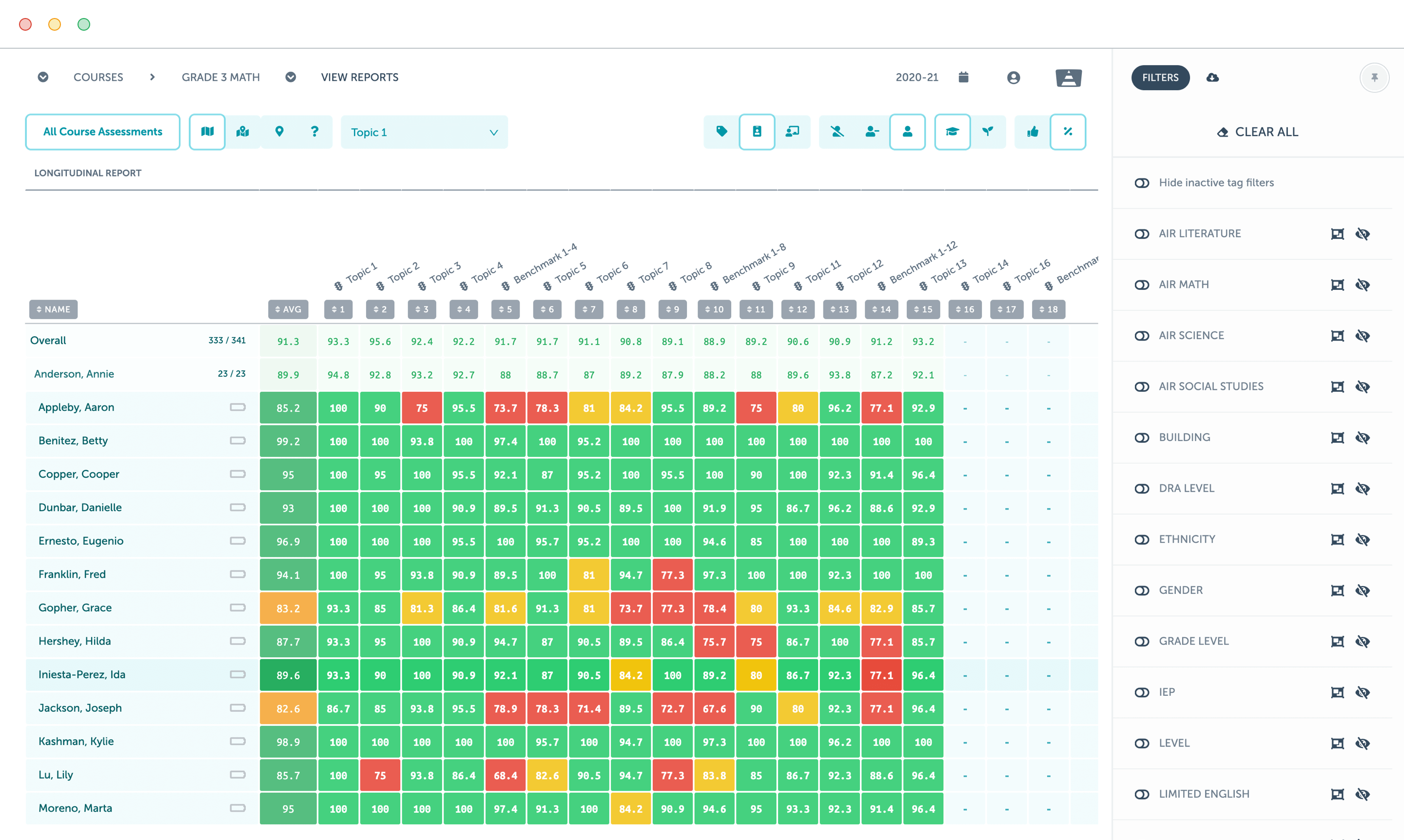Click the map view icon button
The width and height of the screenshot is (1404, 840).
[207, 132]
